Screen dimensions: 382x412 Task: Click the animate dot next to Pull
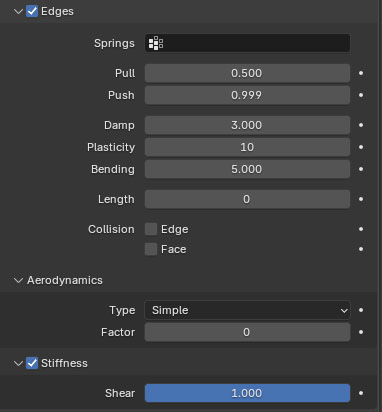coord(361,73)
